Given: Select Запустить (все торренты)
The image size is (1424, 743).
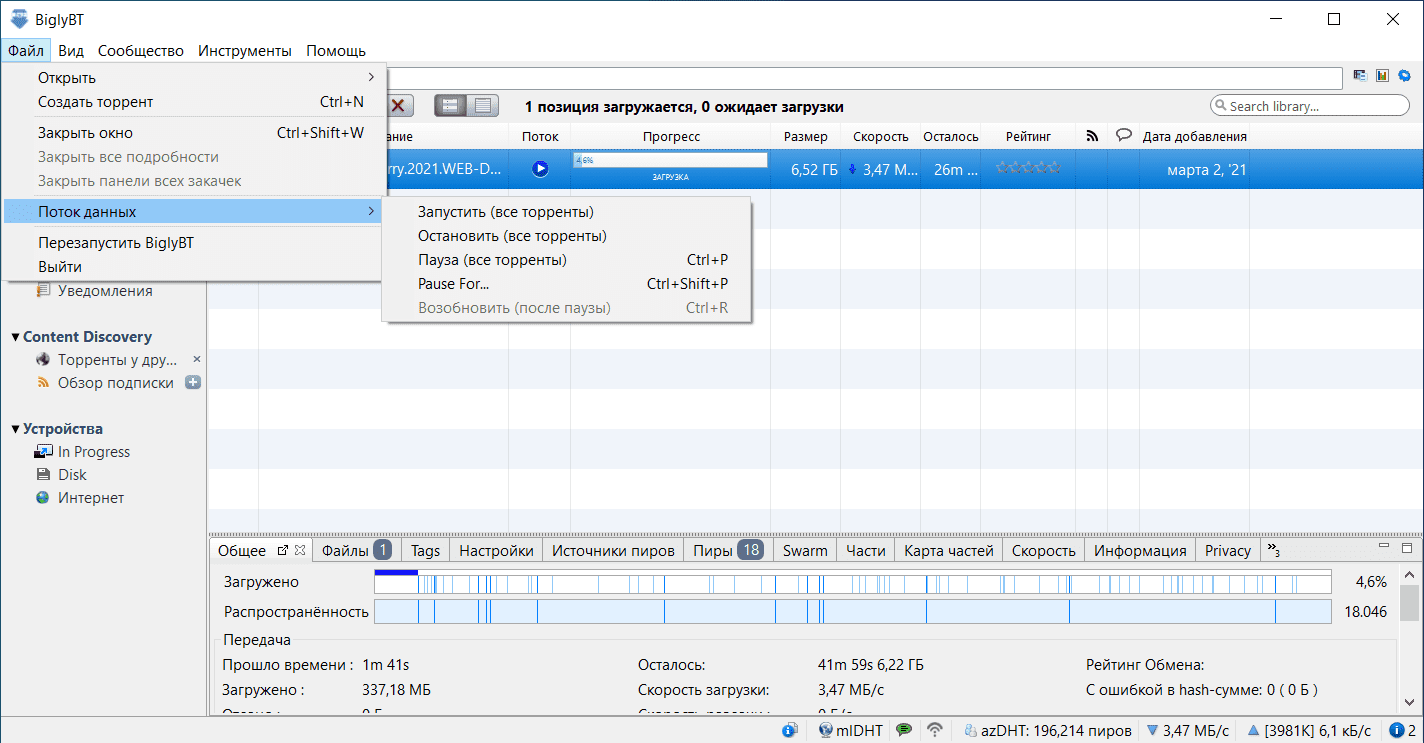Looking at the screenshot, I should pyautogui.click(x=567, y=212).
